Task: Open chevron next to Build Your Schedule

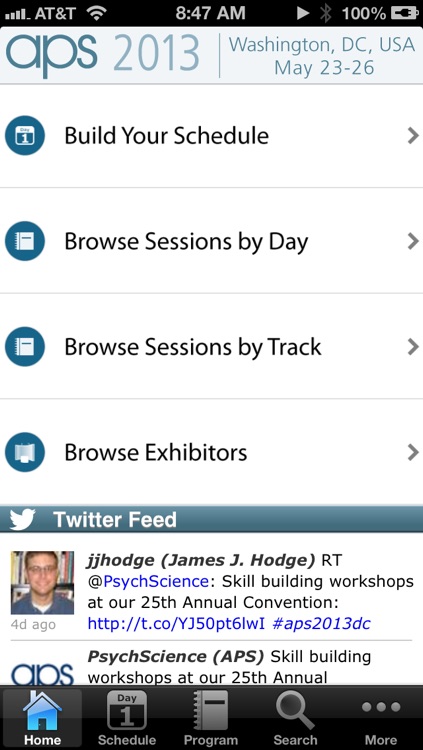Action: 413,136
